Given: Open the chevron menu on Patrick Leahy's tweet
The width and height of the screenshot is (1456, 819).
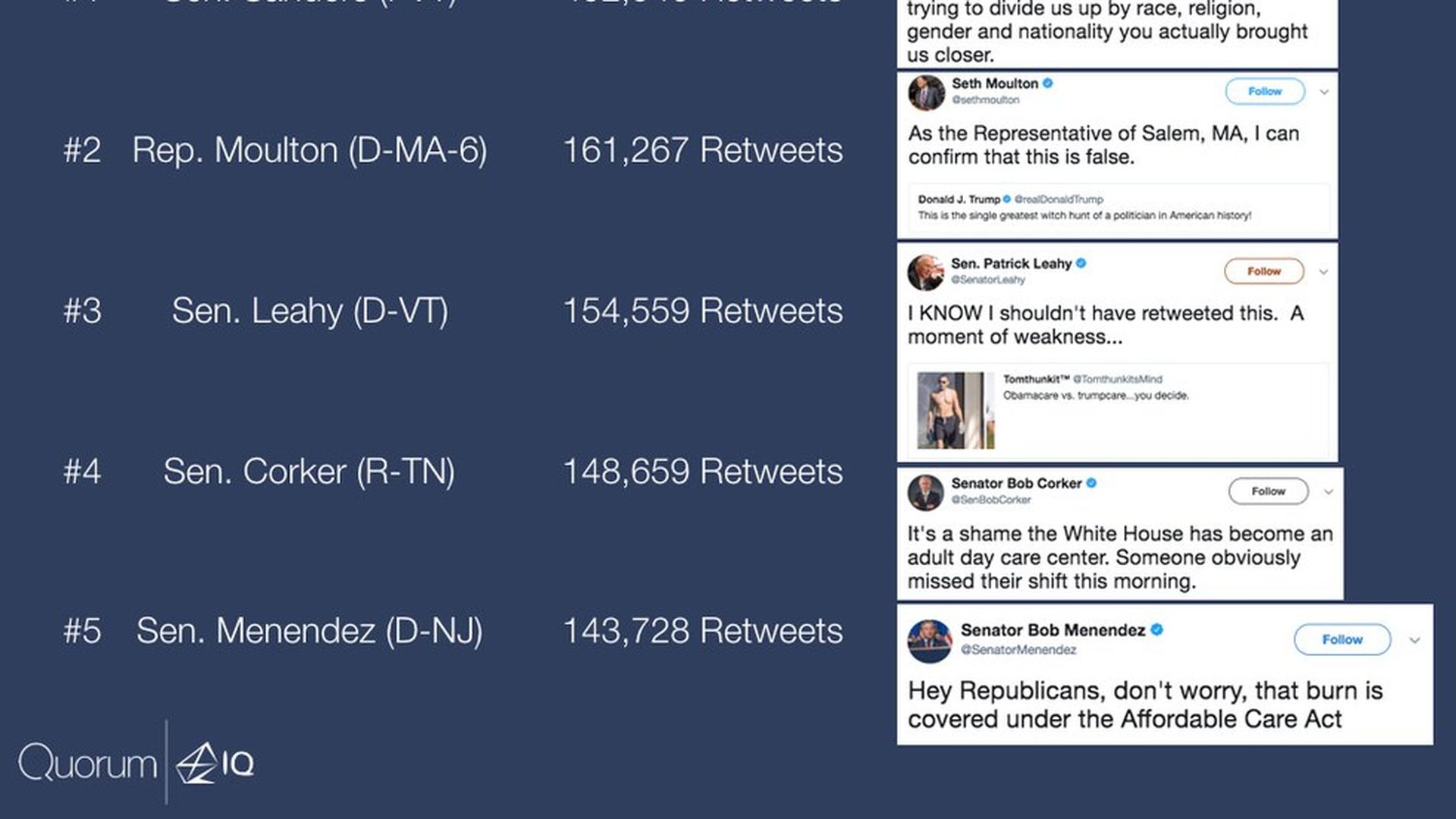Looking at the screenshot, I should click(1323, 271).
